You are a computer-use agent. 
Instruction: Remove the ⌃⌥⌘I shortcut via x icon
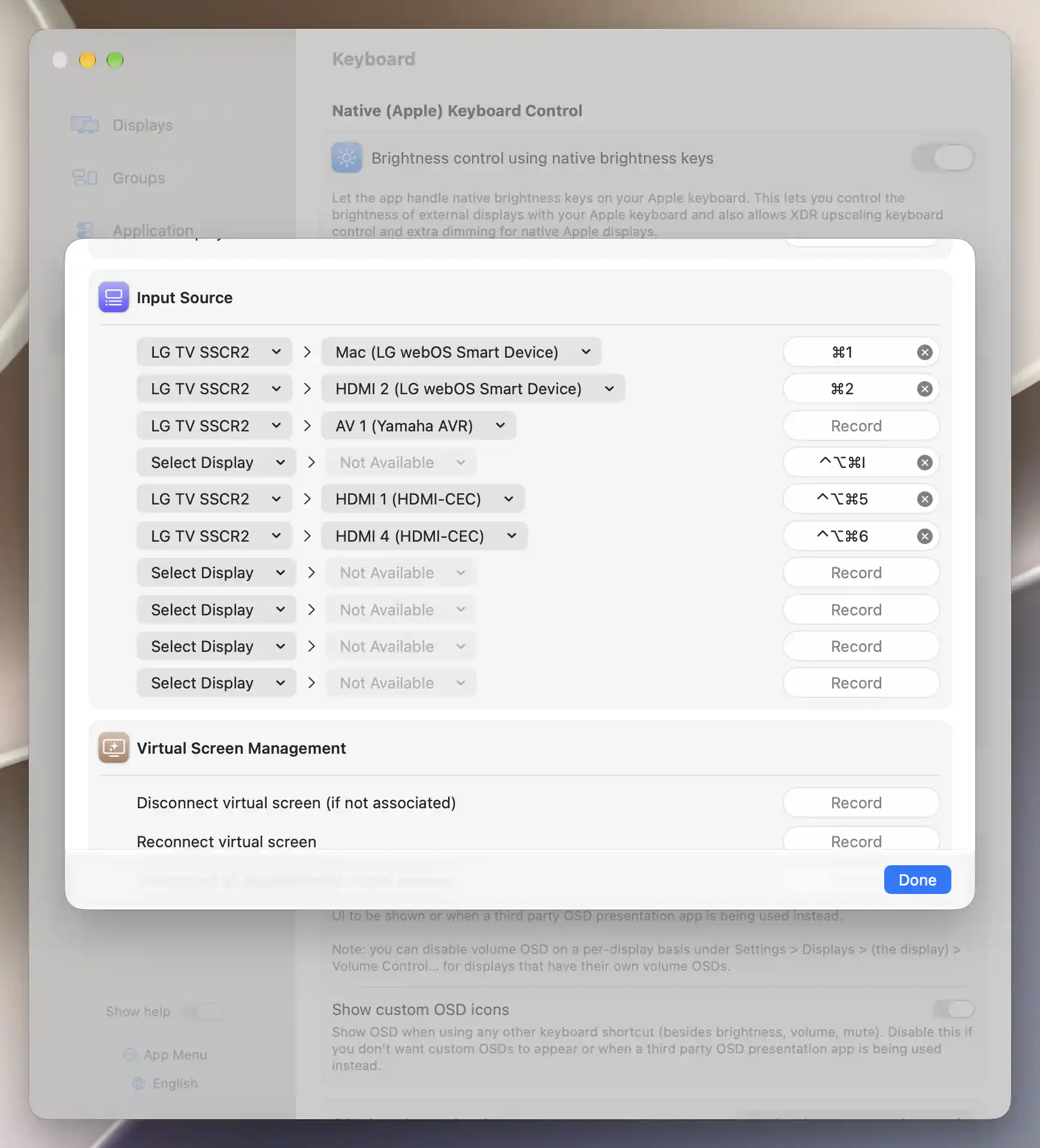(924, 463)
